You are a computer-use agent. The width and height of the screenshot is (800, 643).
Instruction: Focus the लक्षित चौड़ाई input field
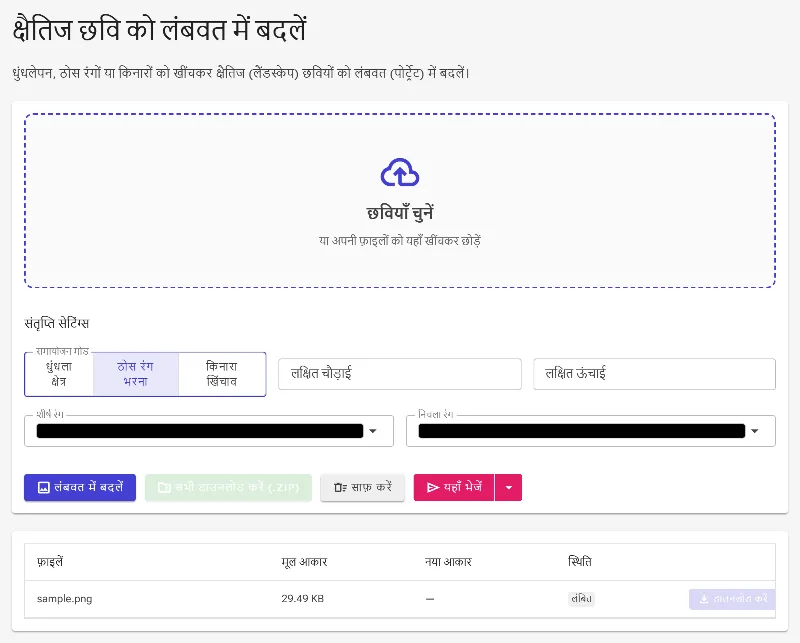point(399,374)
